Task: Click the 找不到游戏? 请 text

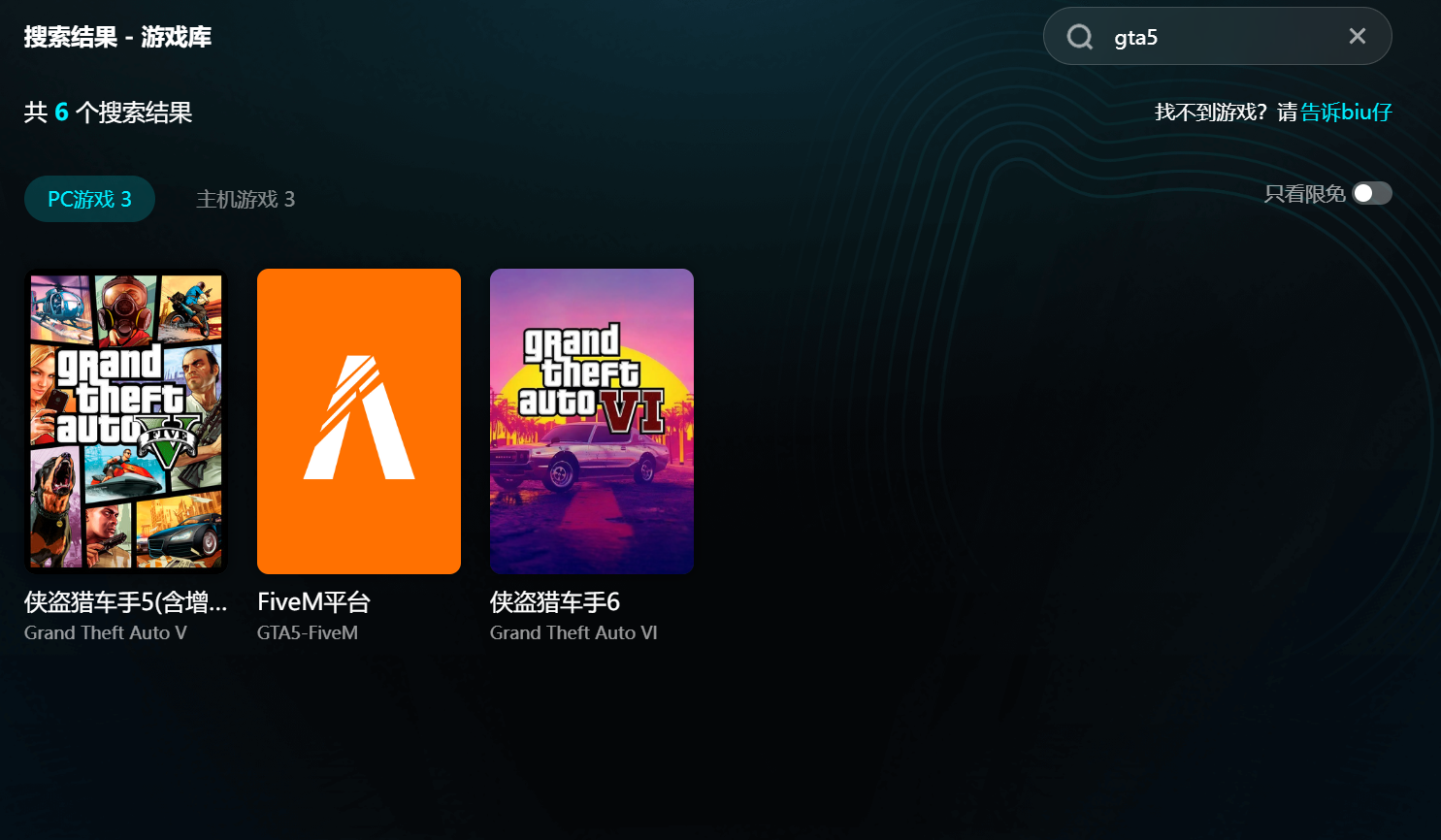Action: (1226, 113)
